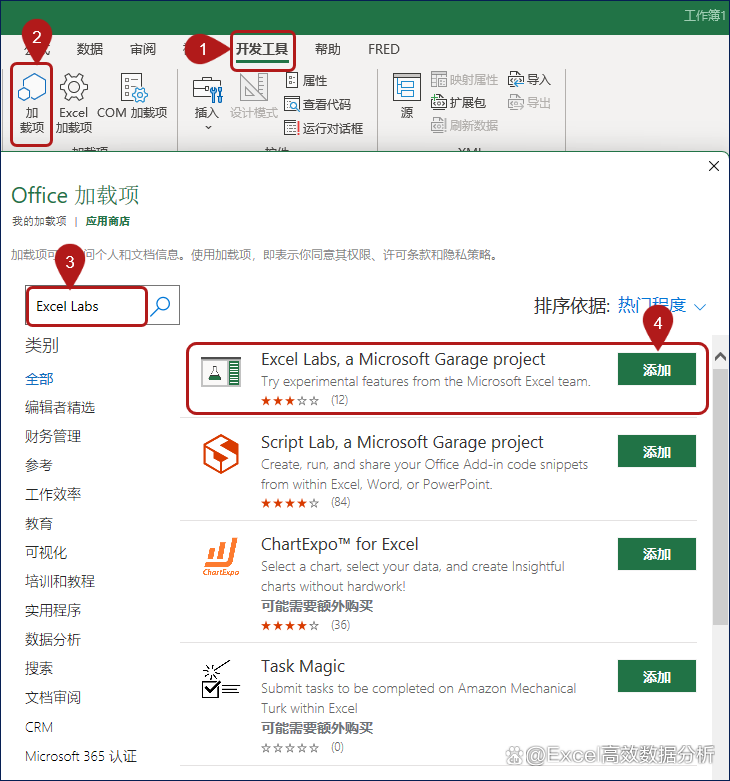Open the FRED ribbon tab
730x781 pixels.
[383, 49]
